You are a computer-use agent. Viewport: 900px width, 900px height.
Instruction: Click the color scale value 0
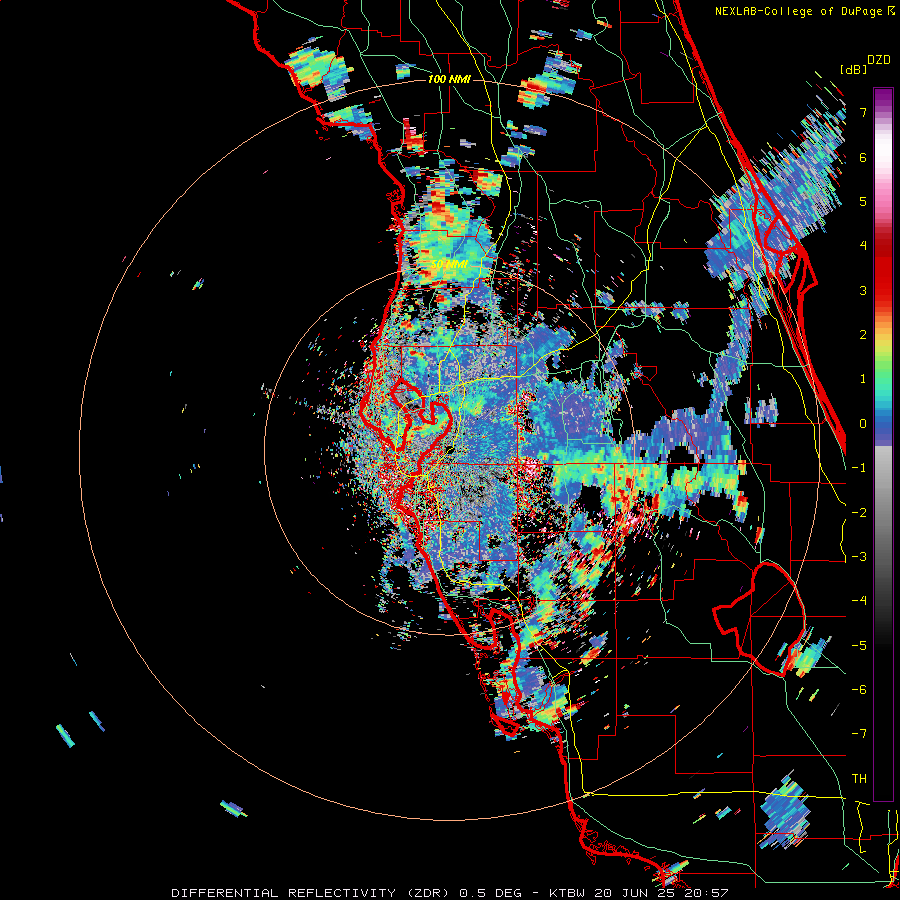(863, 424)
